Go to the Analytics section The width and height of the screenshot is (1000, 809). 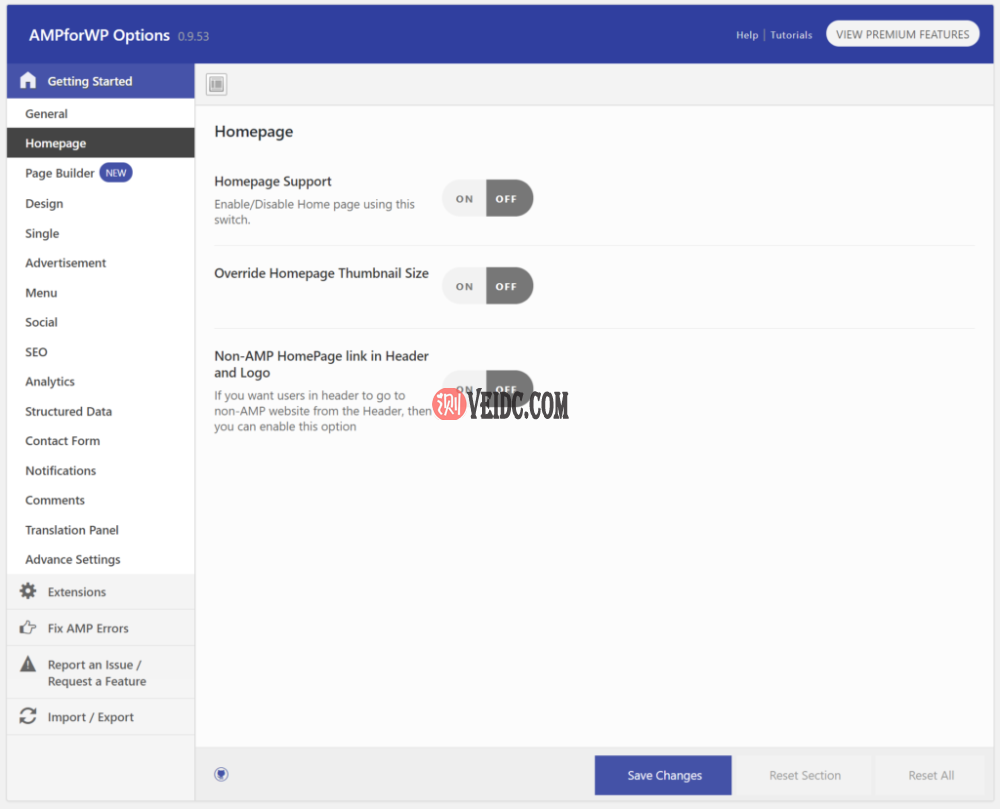click(101, 381)
